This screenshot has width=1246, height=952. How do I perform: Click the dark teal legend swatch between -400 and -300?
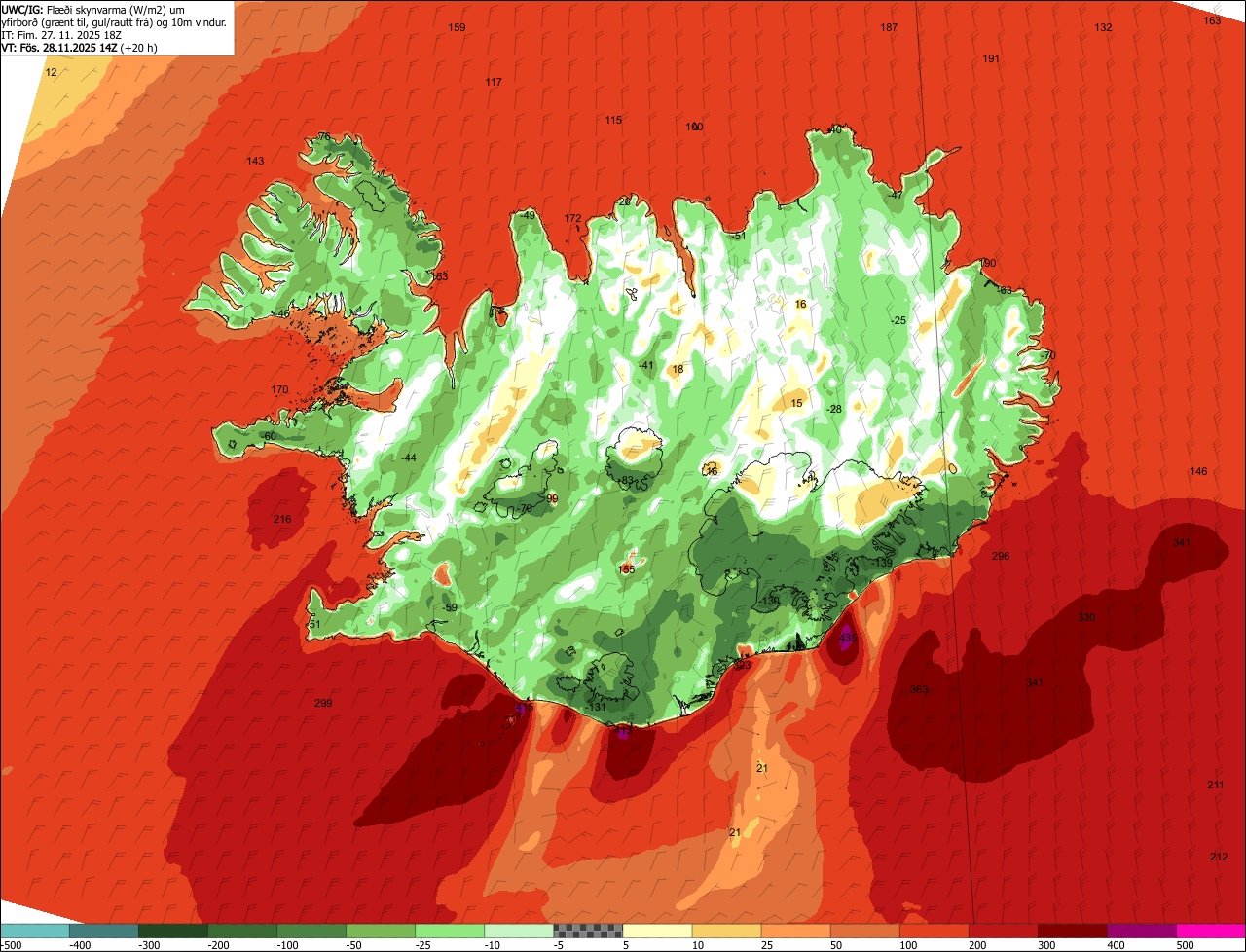103,931
